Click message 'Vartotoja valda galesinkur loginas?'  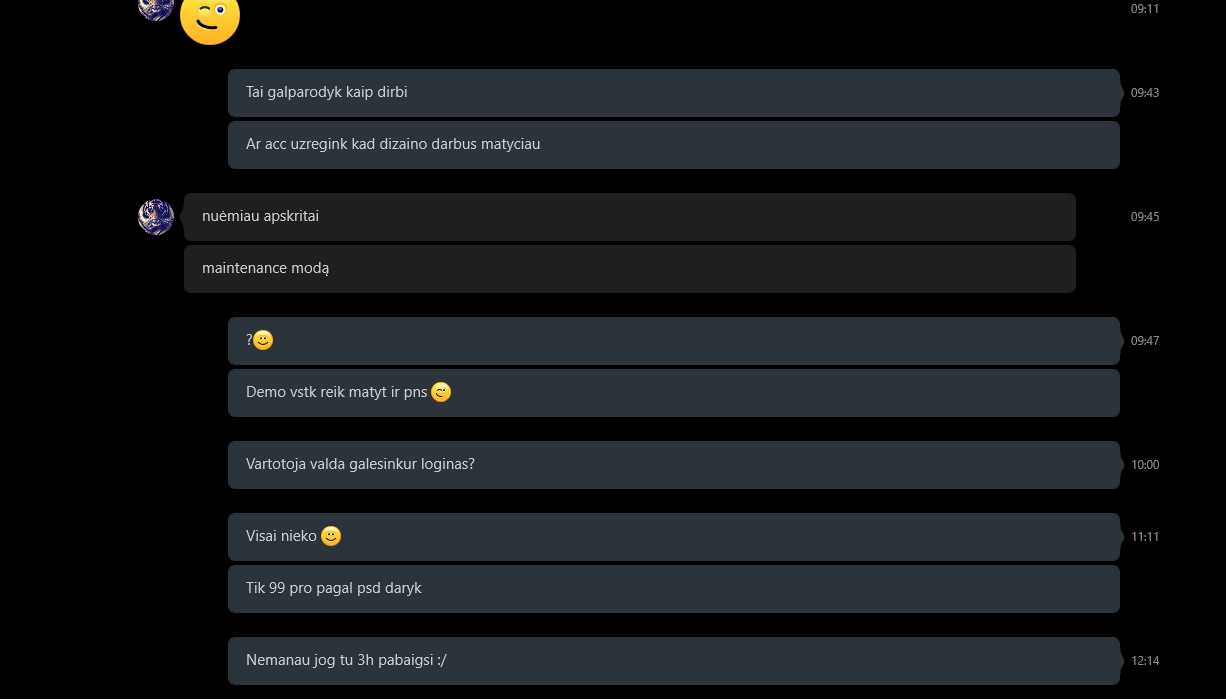[674, 465]
